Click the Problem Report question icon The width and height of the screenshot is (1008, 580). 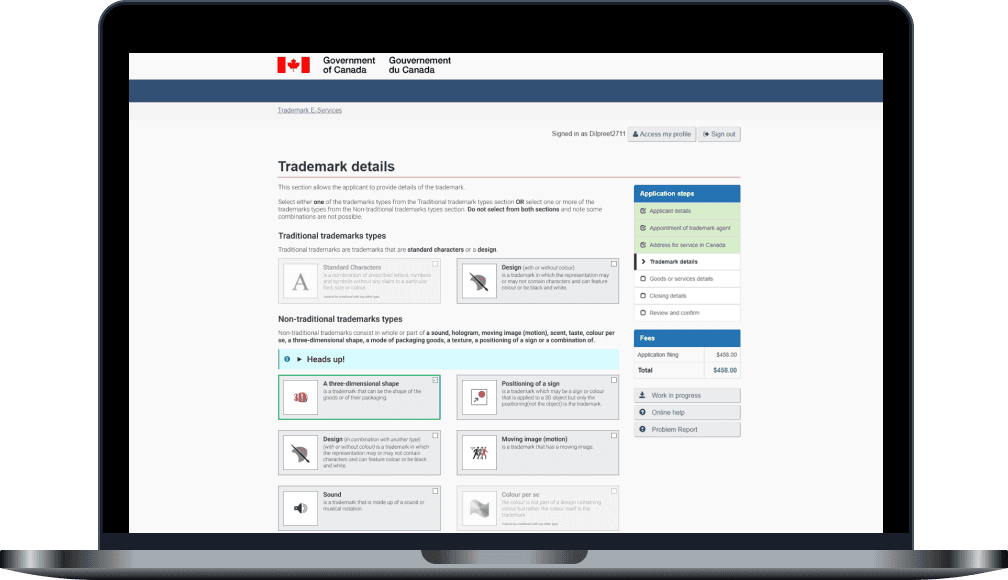642,429
